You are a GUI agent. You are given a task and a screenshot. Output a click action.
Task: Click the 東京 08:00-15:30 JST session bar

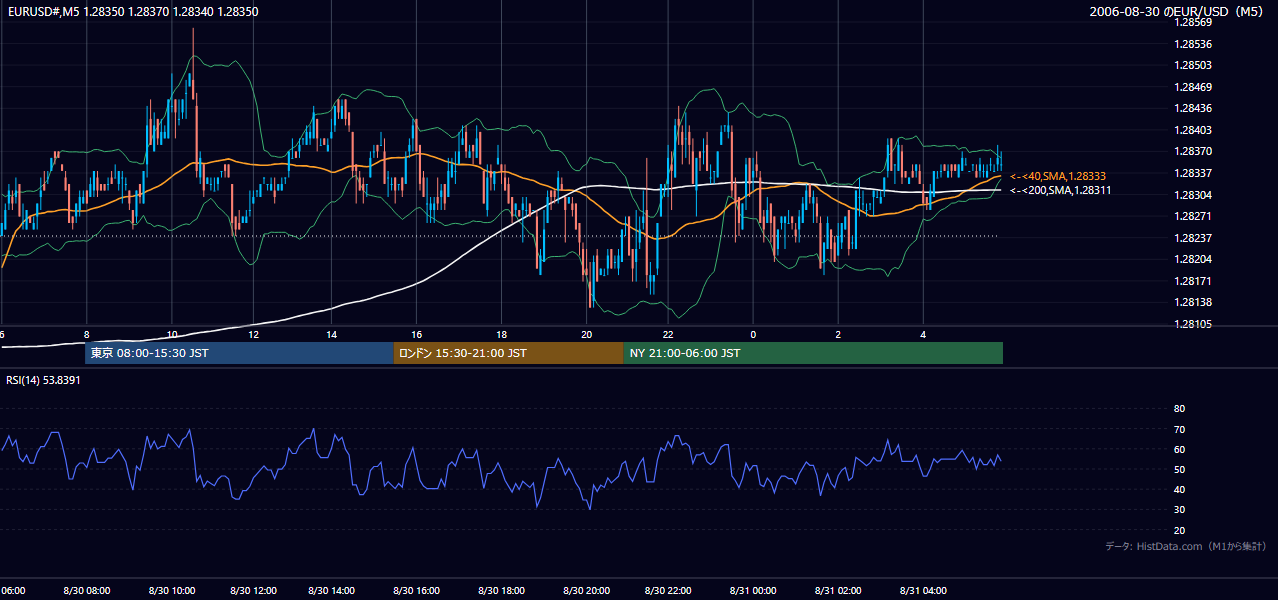239,353
